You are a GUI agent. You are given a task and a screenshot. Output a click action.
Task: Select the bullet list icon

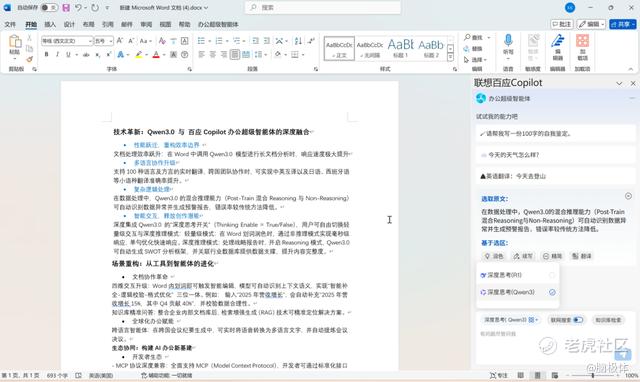[201, 41]
